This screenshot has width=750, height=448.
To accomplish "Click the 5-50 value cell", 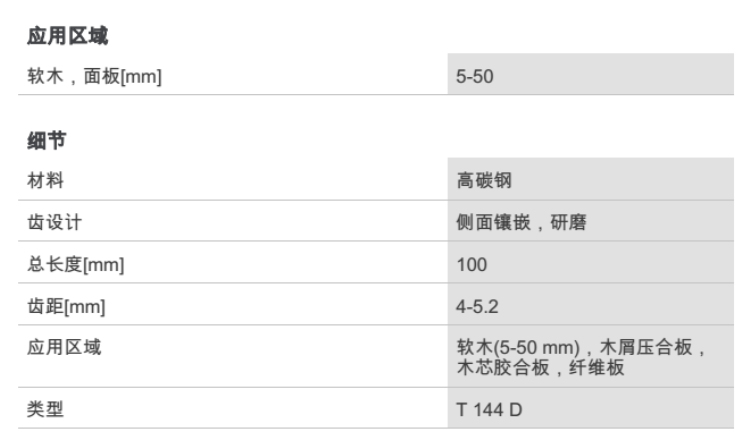I will 472,76.
